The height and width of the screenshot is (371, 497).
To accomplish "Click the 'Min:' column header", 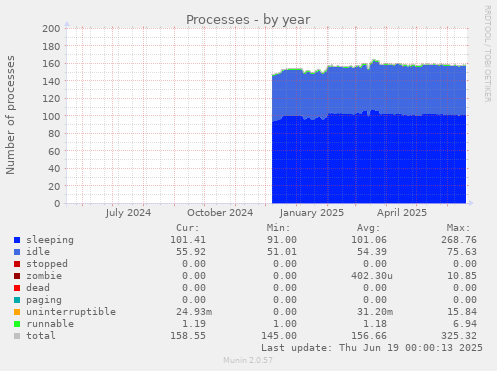I will coord(278,228).
